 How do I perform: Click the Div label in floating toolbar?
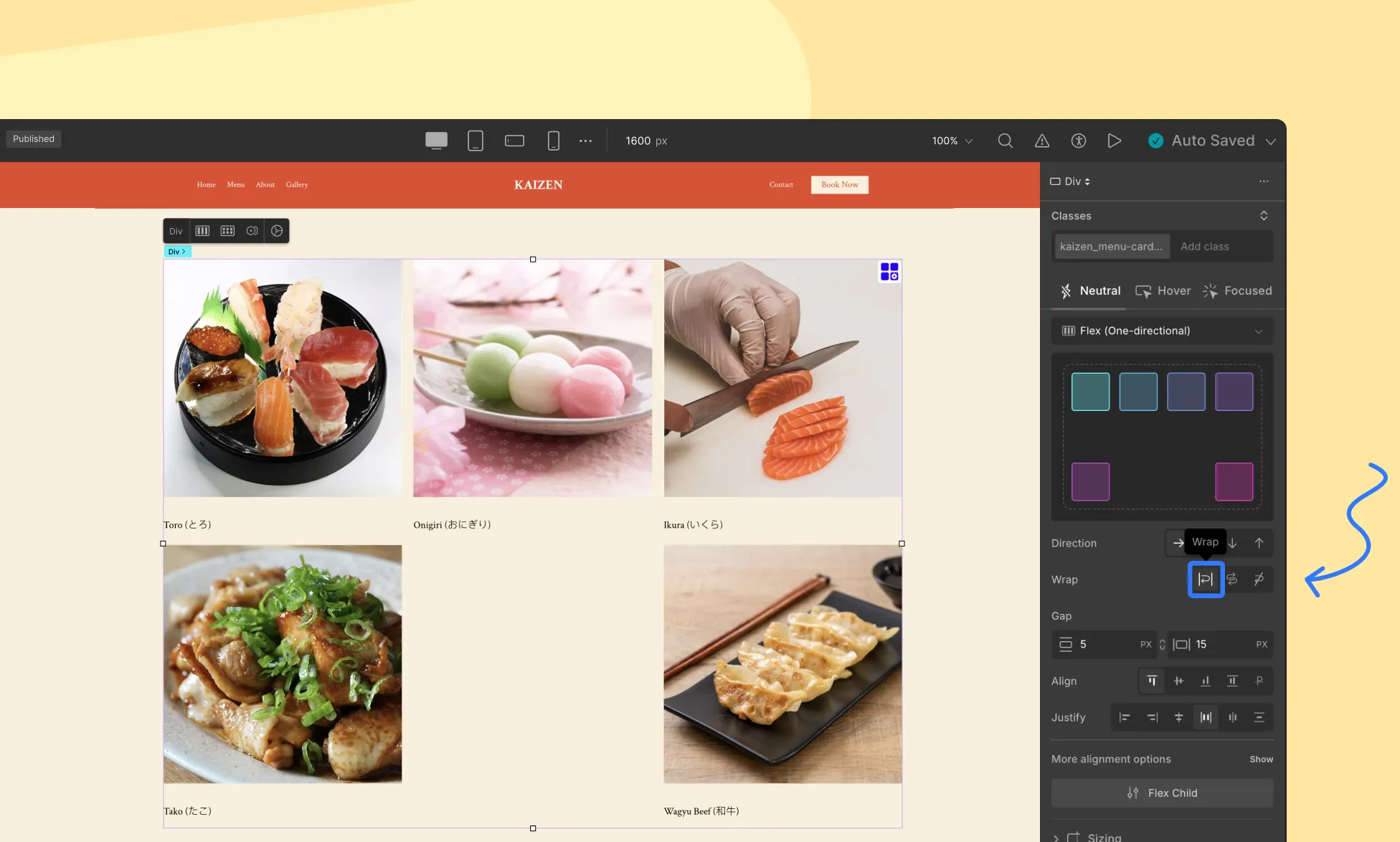tap(176, 231)
